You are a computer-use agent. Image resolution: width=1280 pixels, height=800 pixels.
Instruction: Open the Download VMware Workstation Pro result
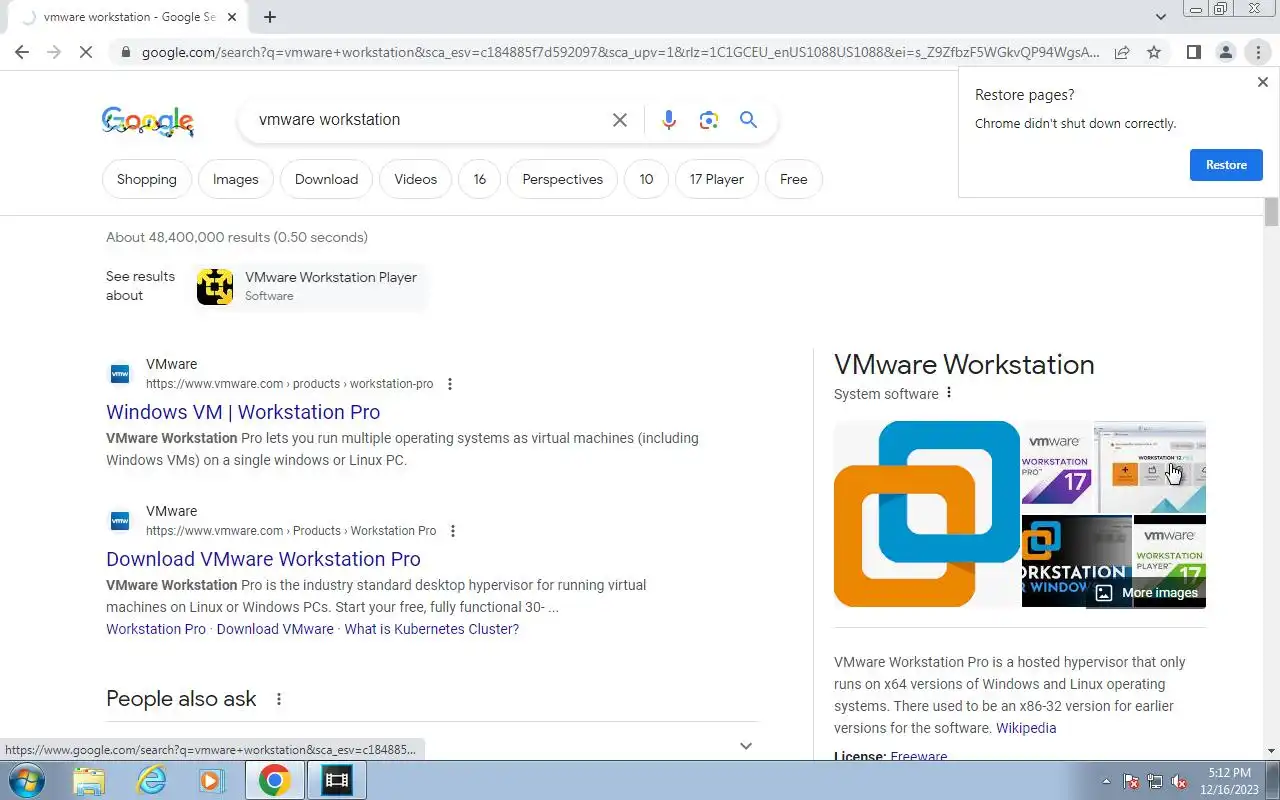[x=263, y=559]
